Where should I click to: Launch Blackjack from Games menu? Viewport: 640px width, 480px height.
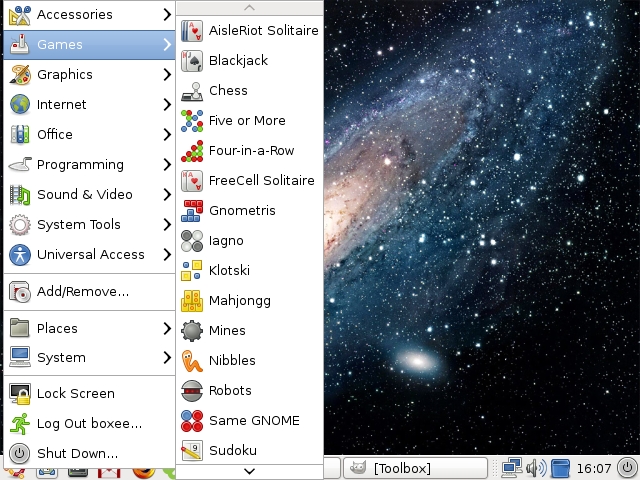[x=249, y=60]
